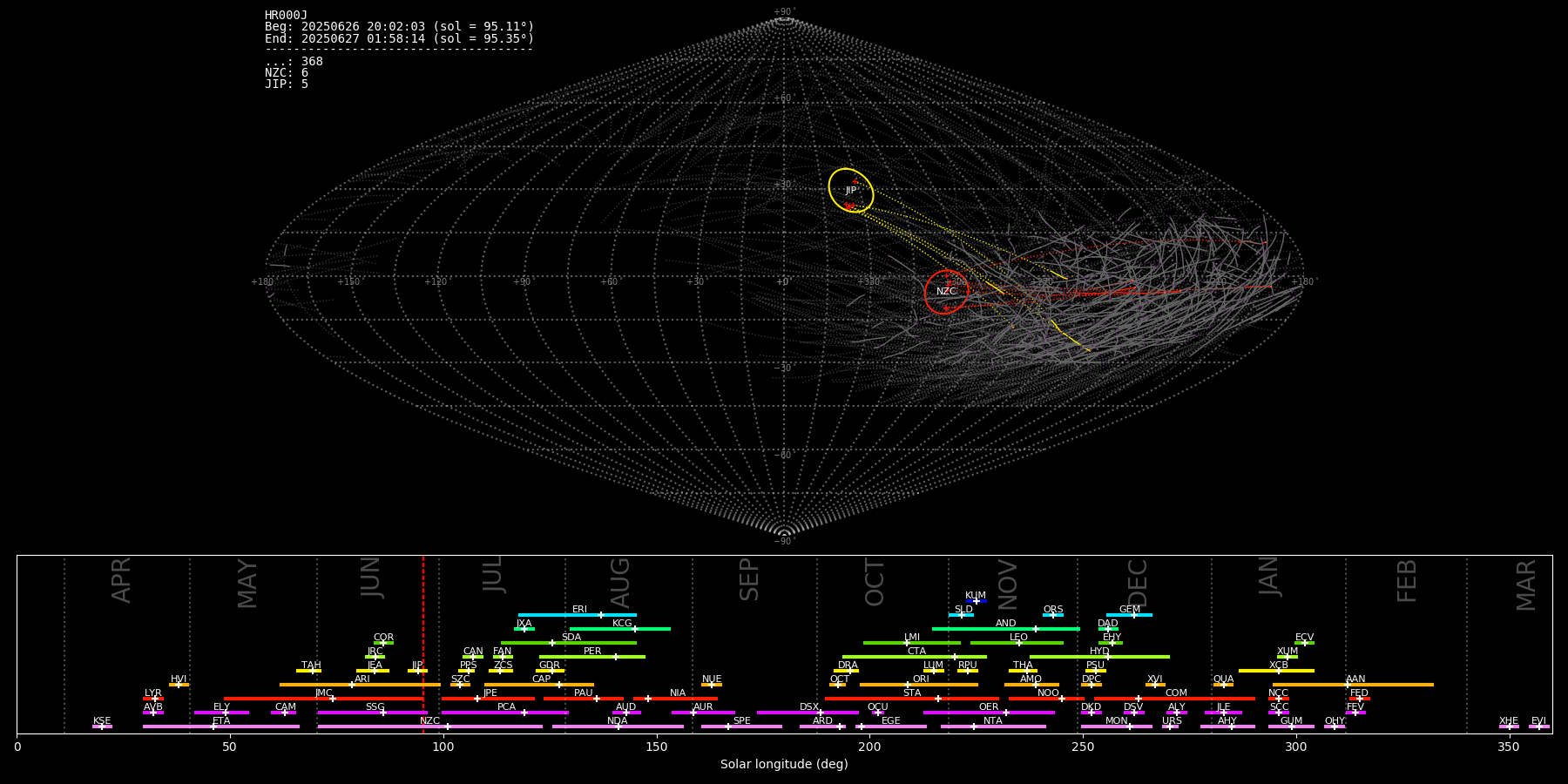The height and width of the screenshot is (784, 1568).
Task: Click the JIP yellow bar in timeline chart
Action: pos(417,671)
